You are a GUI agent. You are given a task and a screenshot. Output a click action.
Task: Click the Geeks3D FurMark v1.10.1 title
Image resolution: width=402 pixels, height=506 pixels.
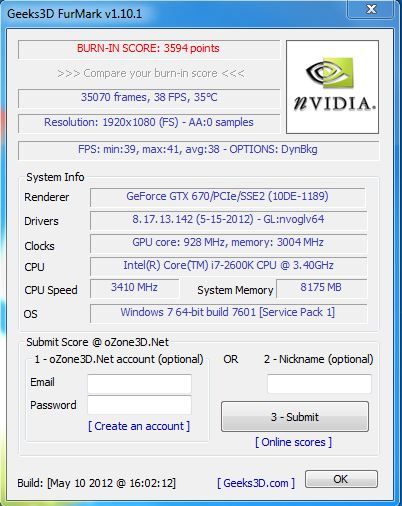(74, 14)
